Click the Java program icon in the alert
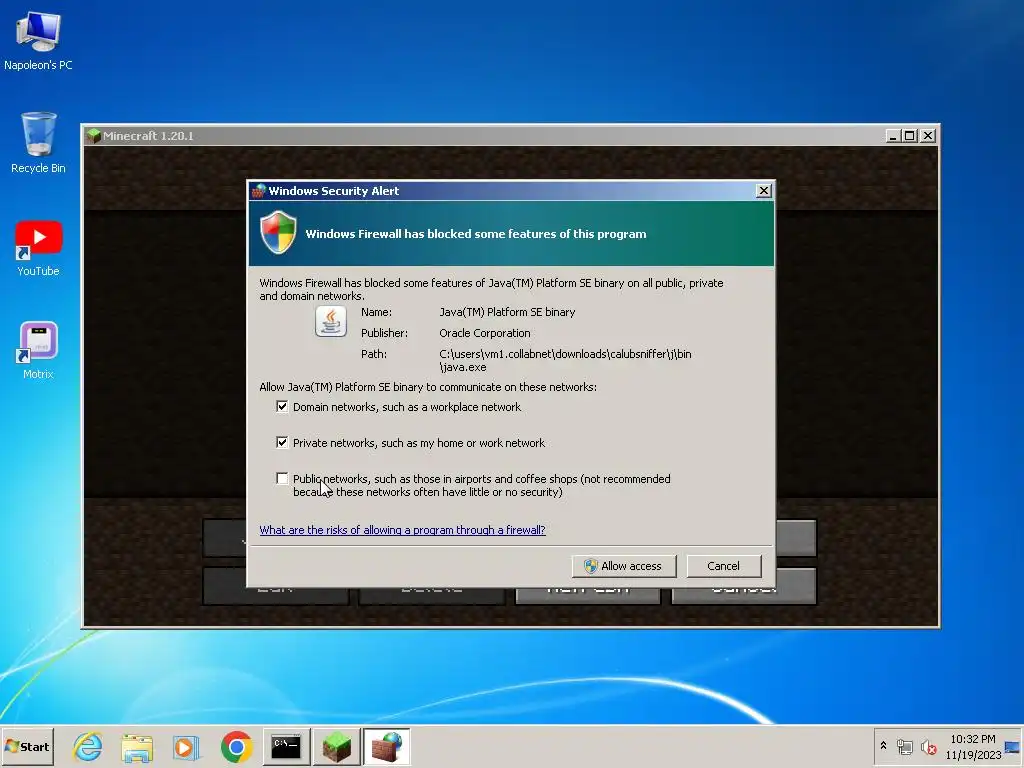 (331, 322)
